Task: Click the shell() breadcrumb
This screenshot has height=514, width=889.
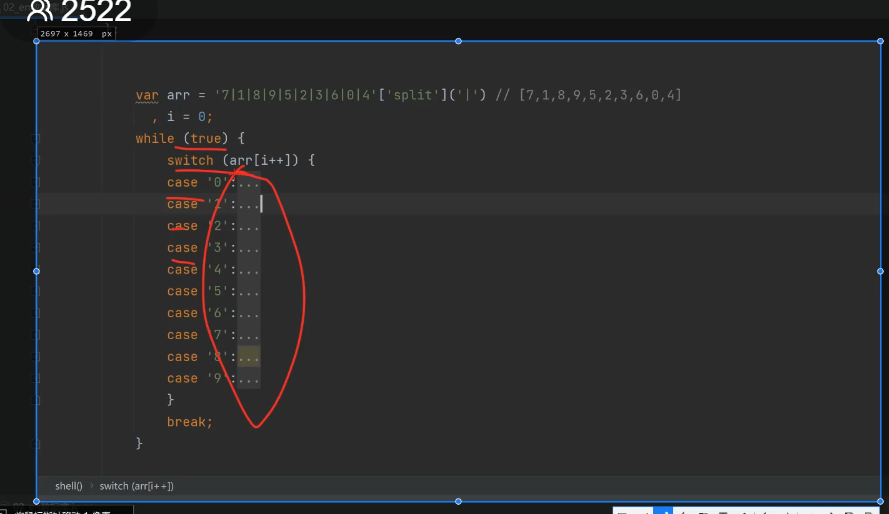Action: tap(69, 486)
